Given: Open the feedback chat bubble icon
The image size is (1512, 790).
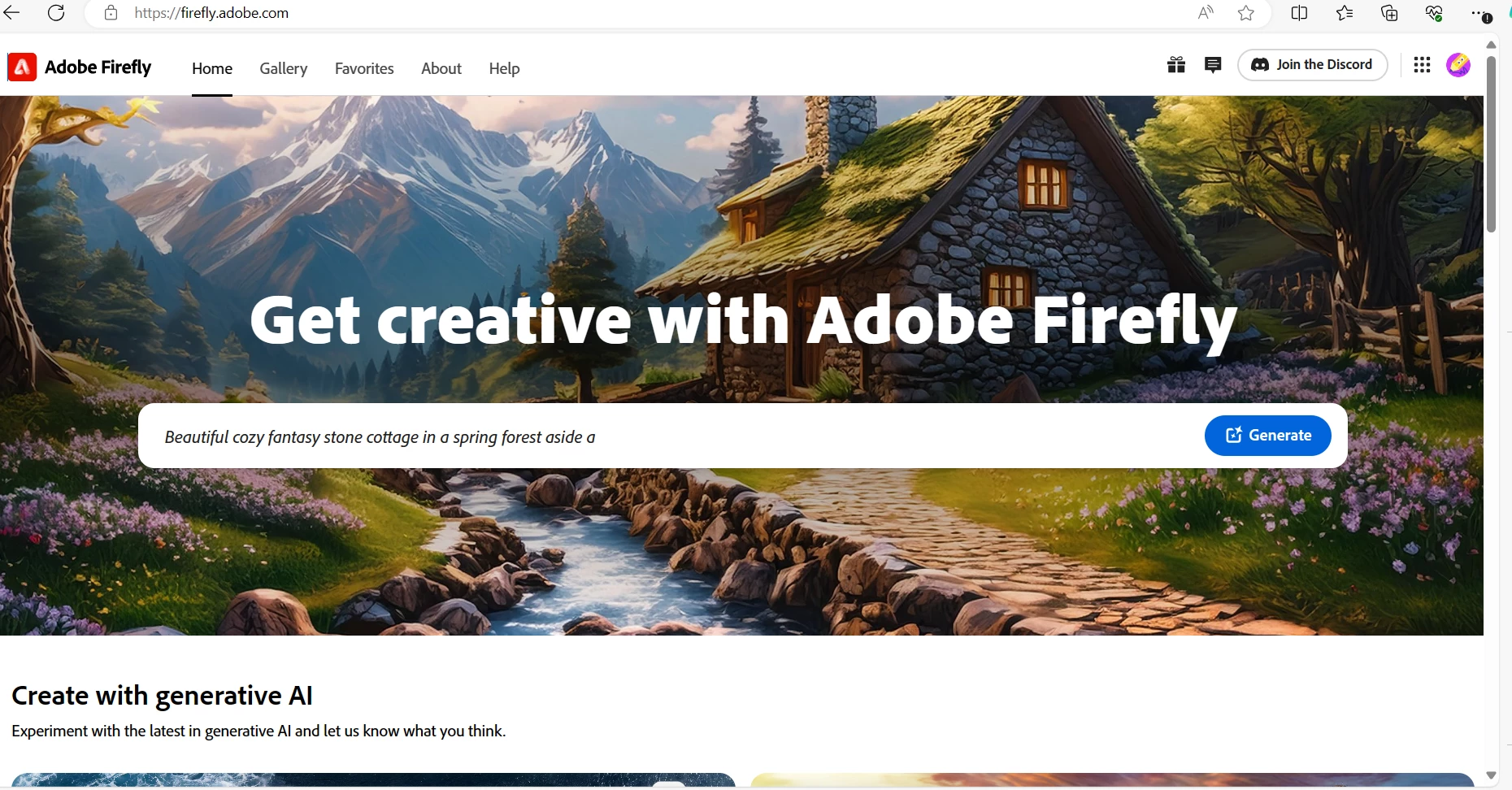Looking at the screenshot, I should pyautogui.click(x=1213, y=65).
